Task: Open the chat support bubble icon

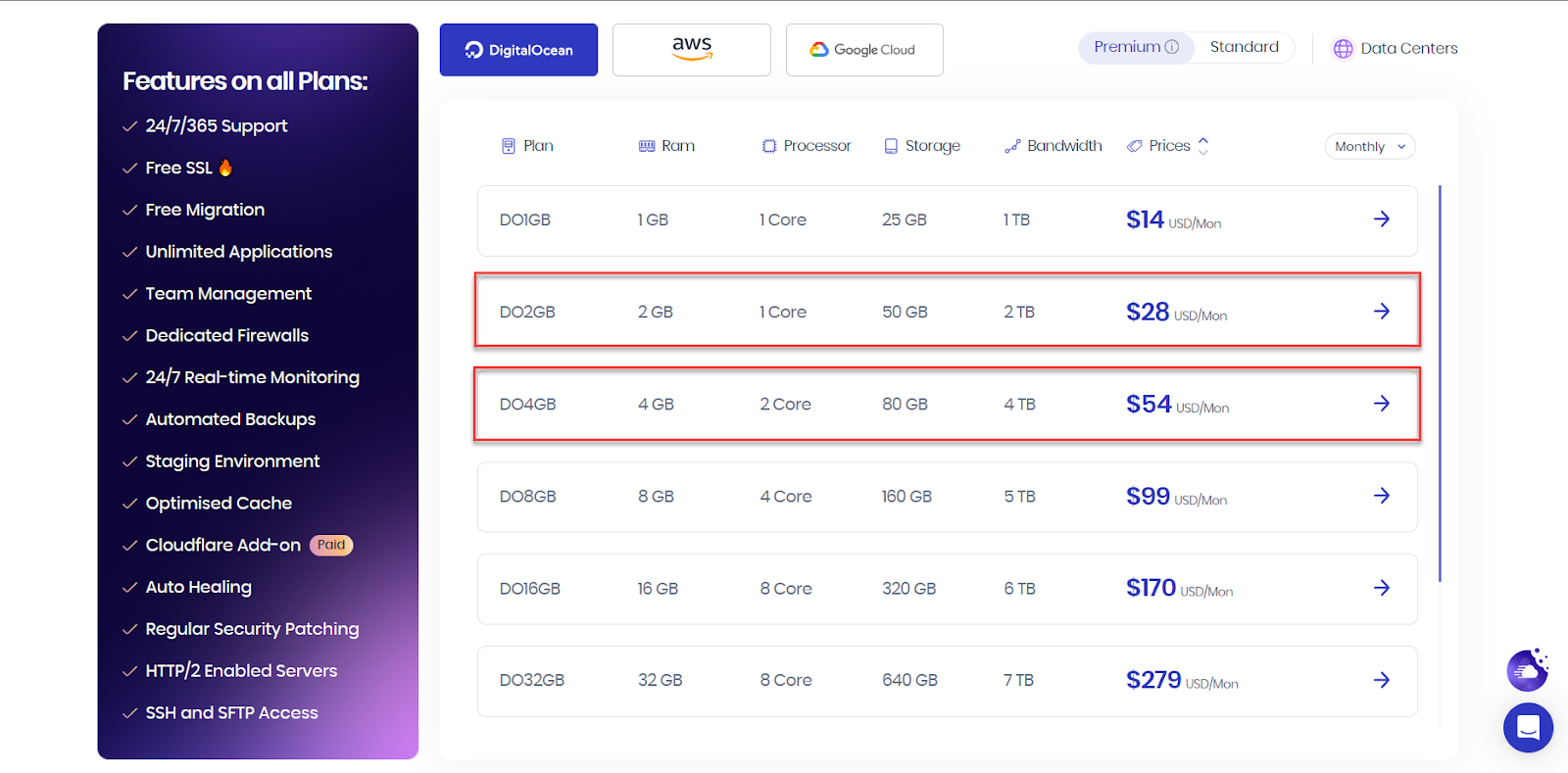Action: click(x=1528, y=728)
